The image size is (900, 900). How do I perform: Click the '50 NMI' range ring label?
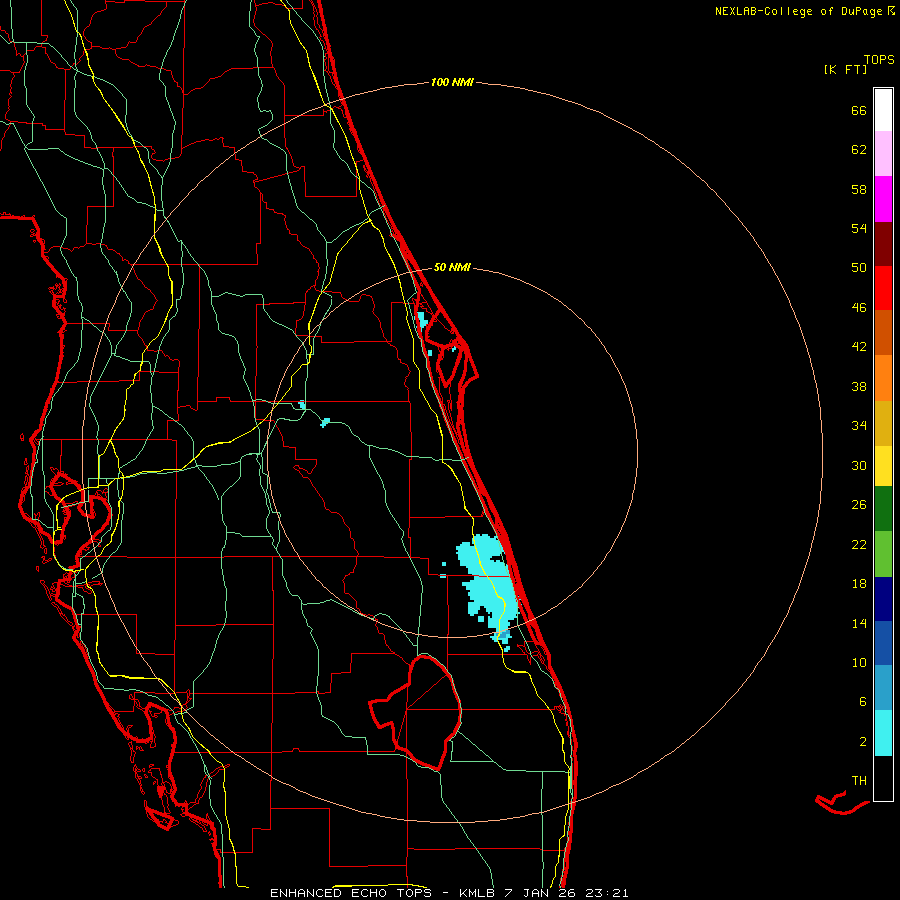[452, 267]
